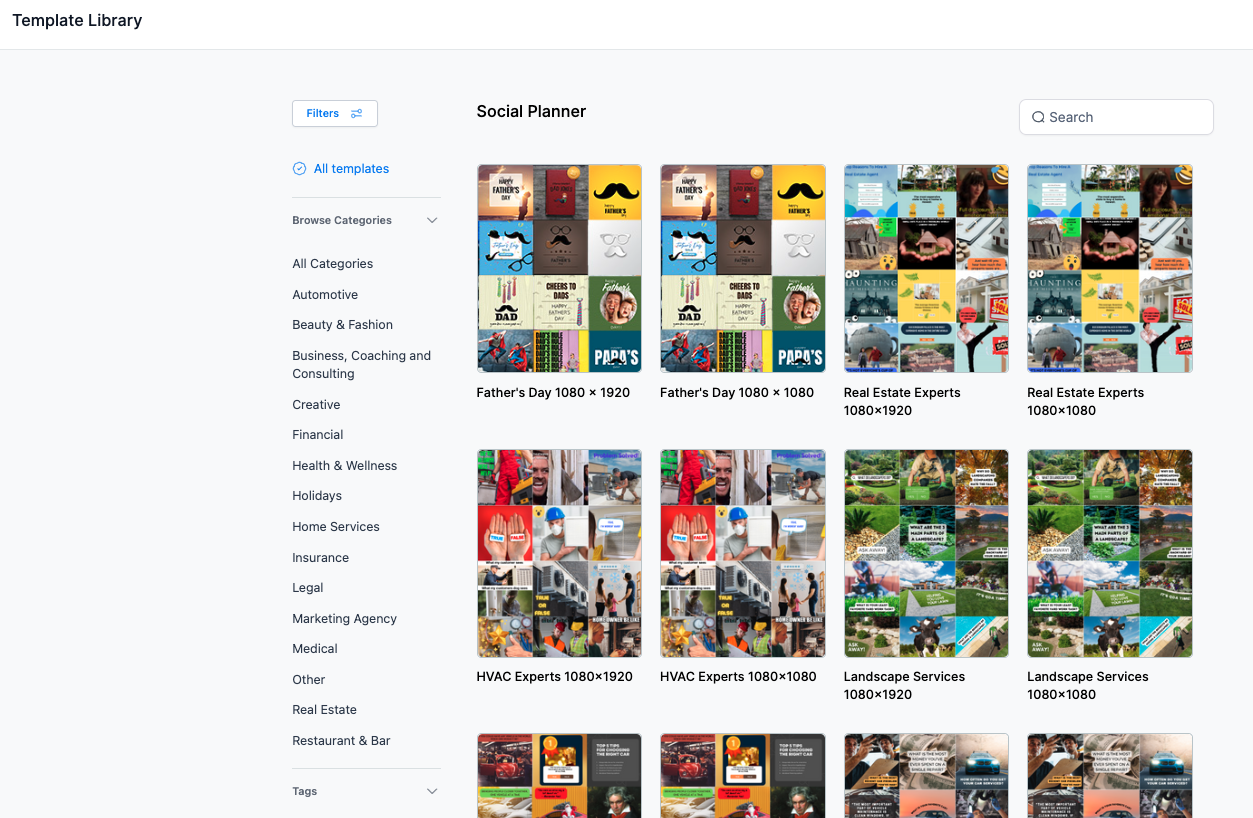Viewport: 1253px width, 818px height.
Task: Open HVAC Experts 1080×1080 thumbnail
Action: [743, 553]
